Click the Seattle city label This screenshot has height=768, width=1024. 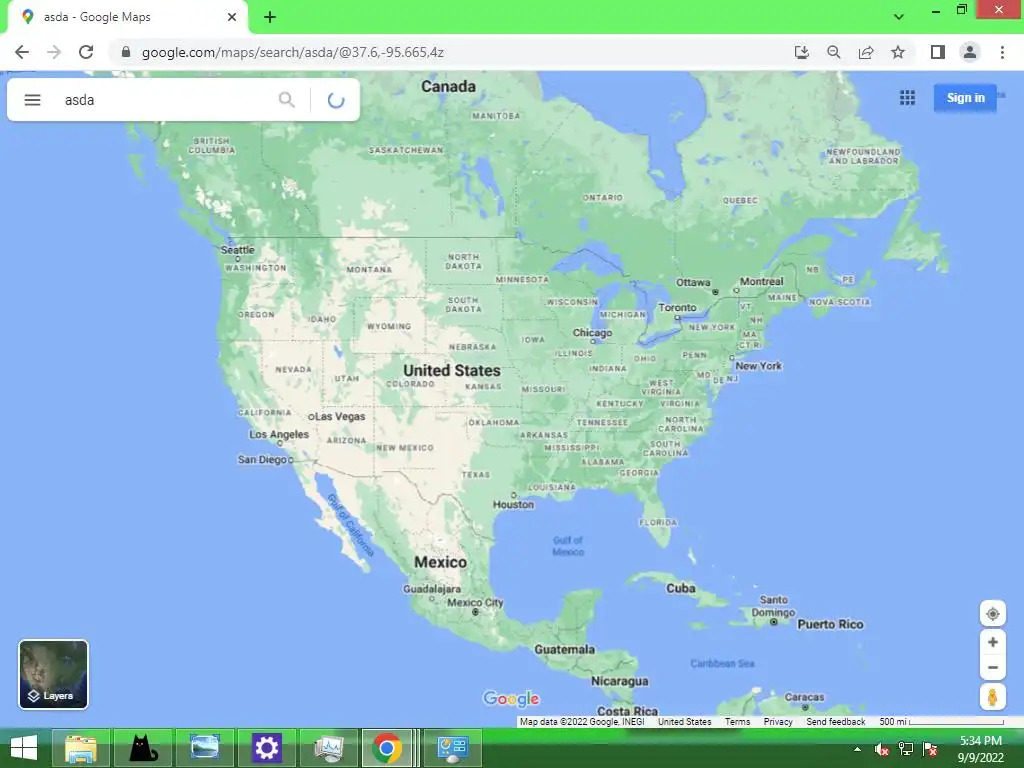(238, 249)
